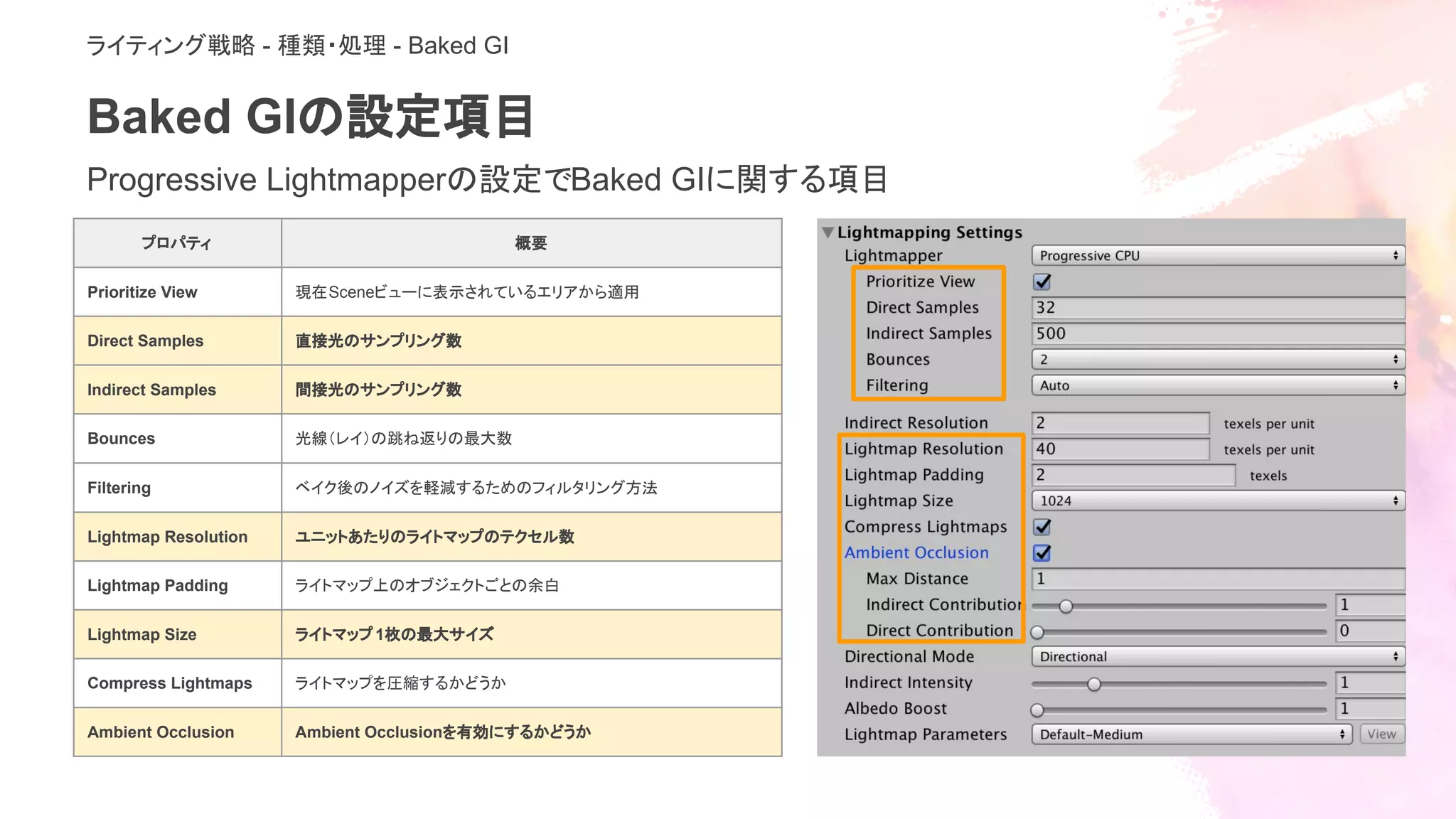Click the Lightmapper label in settings
1456x819 pixels.
pos(893,255)
